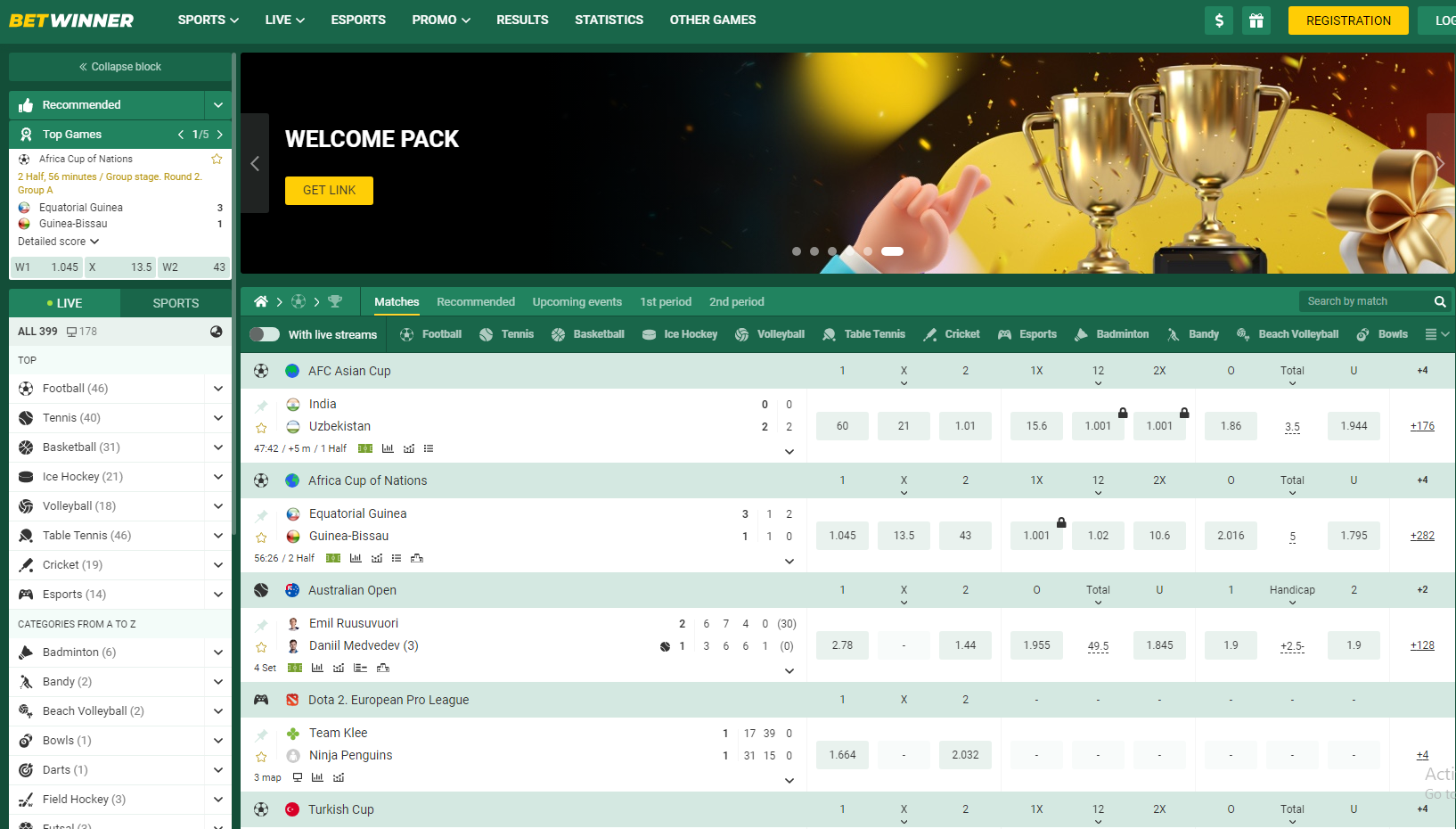Favorite the Equatorial Guinea vs Guinea-Bissau star
The image size is (1456, 829).
pyautogui.click(x=261, y=538)
